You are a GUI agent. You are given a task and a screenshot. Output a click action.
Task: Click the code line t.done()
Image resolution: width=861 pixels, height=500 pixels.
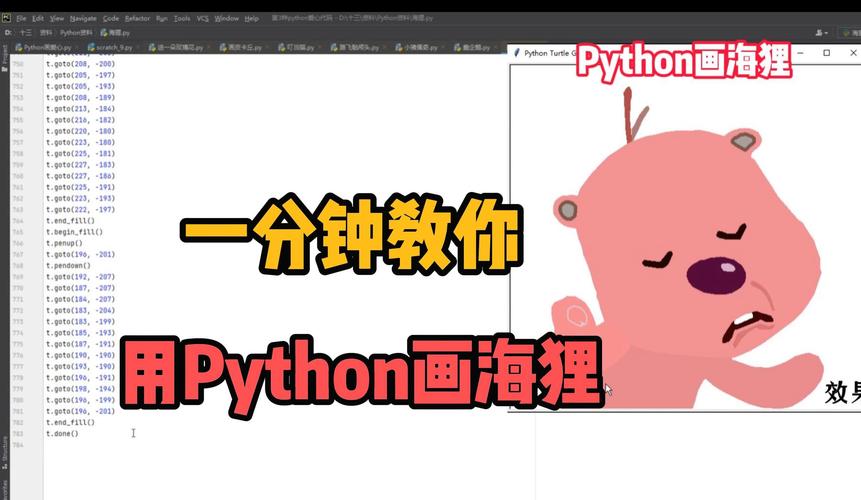(x=62, y=434)
